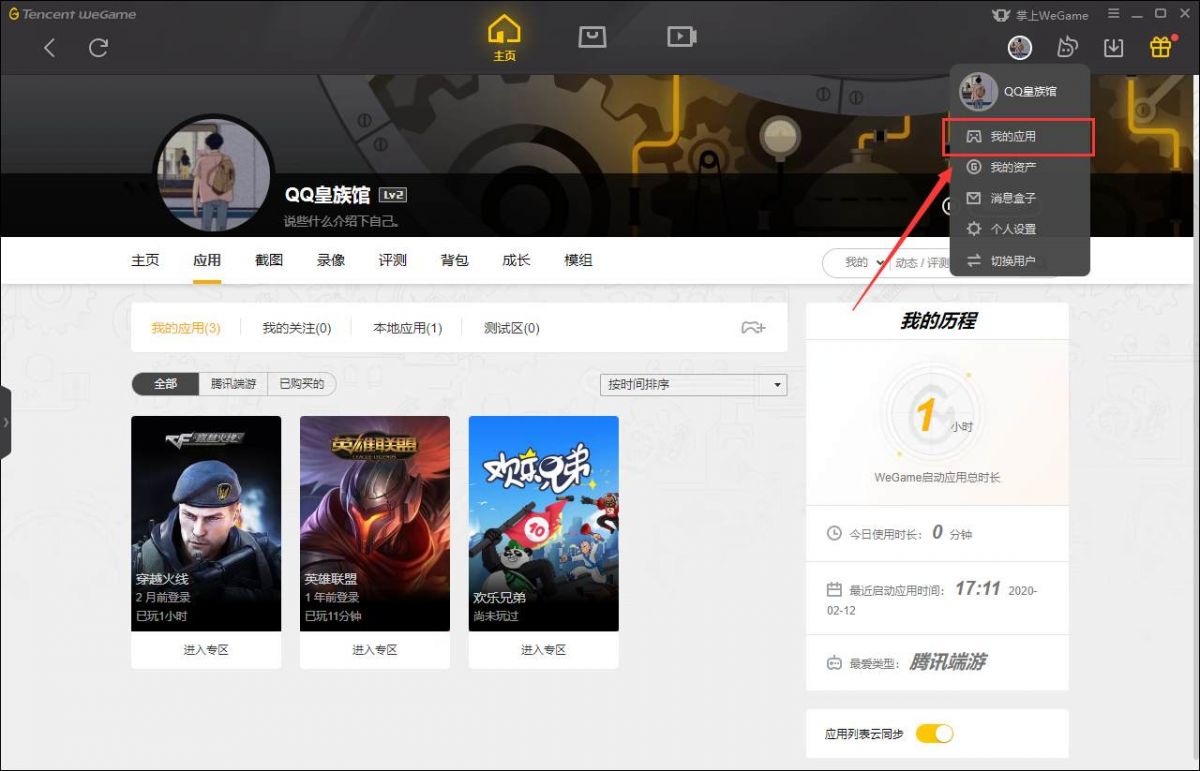The height and width of the screenshot is (771, 1200).
Task: Click 进入专区 under 欢乐兄弟
Action: coord(544,650)
